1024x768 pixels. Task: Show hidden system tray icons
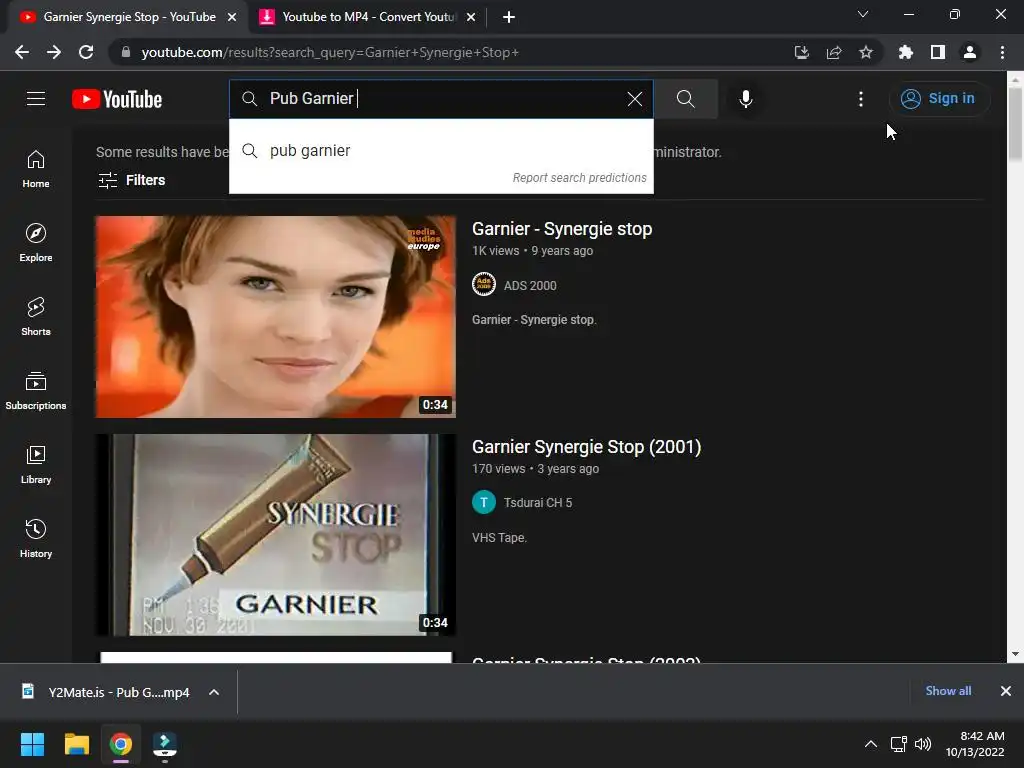(x=871, y=744)
